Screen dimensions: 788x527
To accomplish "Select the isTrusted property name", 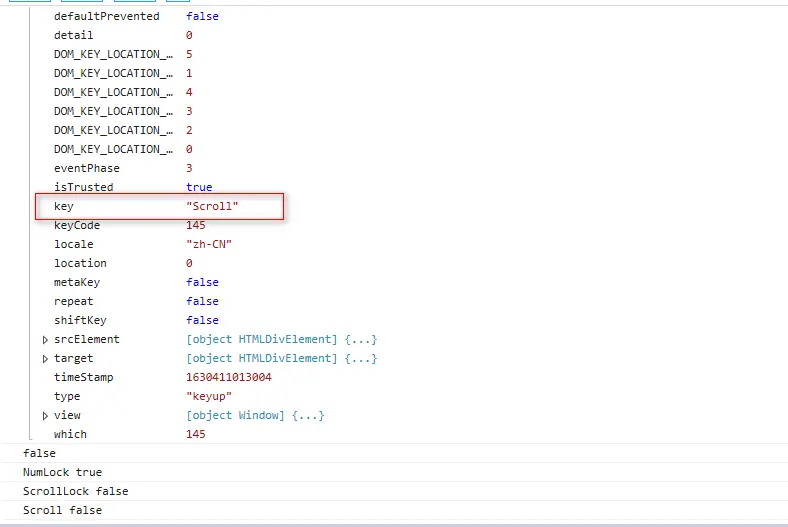I will coord(83,187).
